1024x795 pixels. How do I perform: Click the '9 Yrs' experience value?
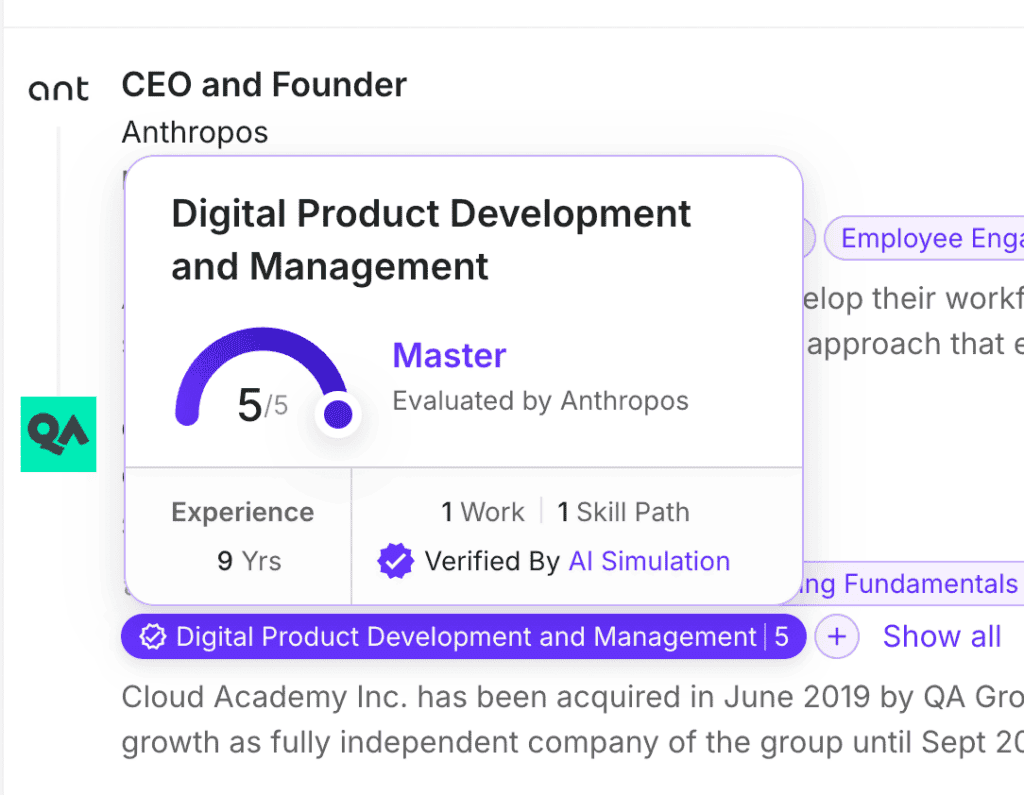tap(249, 561)
